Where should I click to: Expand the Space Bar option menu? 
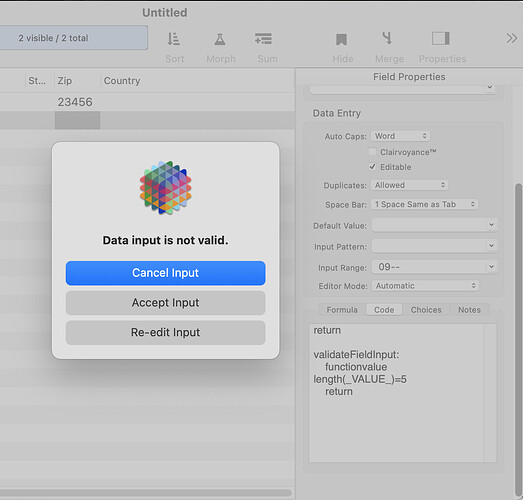424,204
